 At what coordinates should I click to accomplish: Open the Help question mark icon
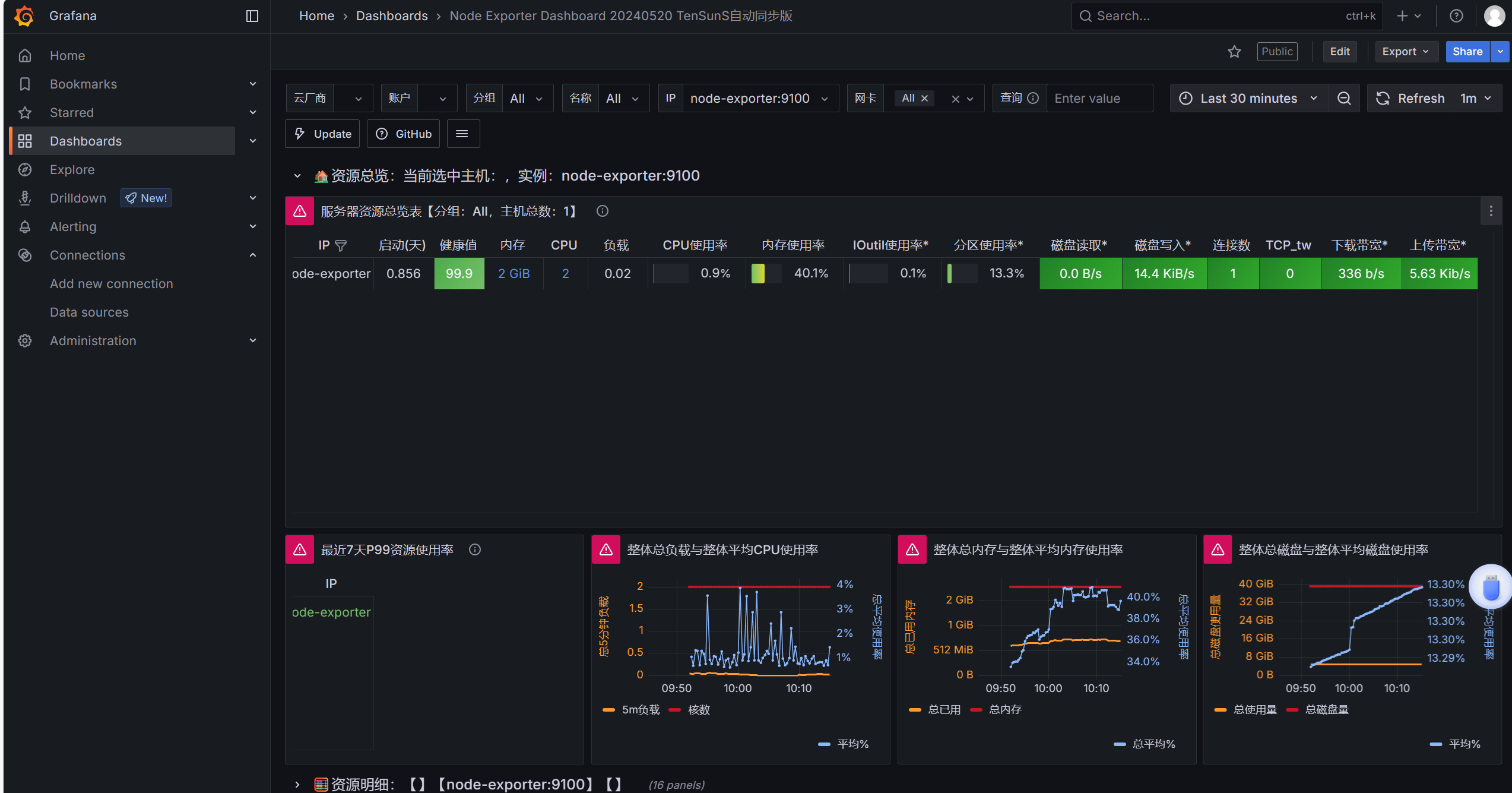1456,16
